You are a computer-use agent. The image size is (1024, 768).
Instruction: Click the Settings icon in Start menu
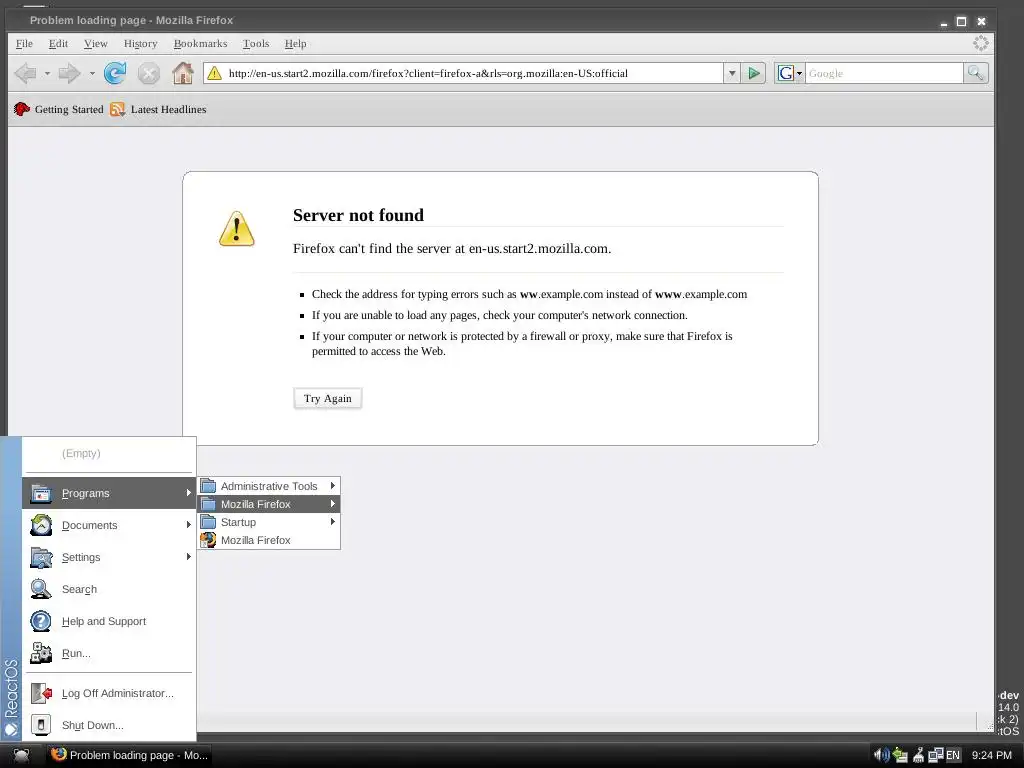point(40,557)
